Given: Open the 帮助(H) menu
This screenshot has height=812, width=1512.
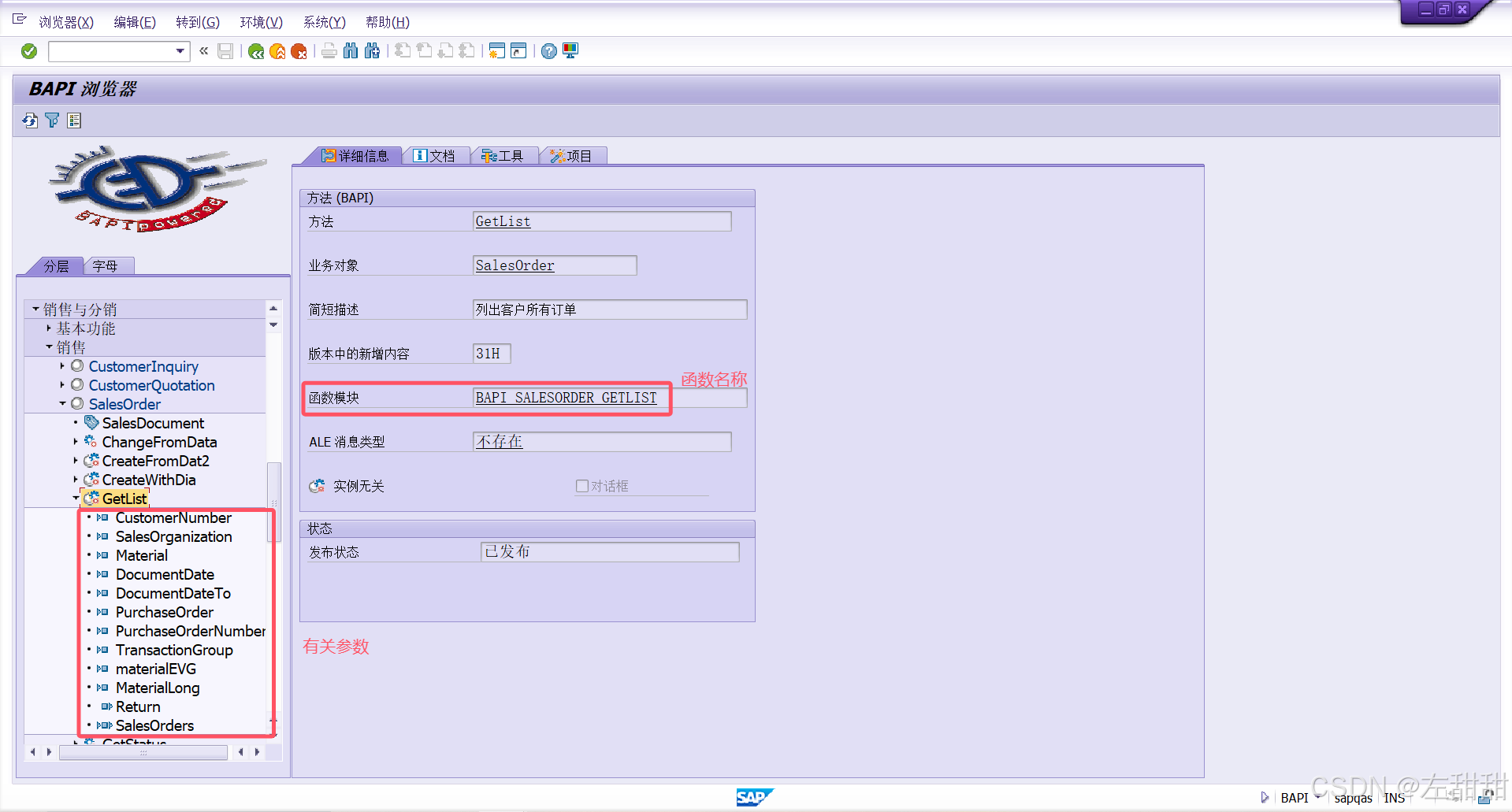Looking at the screenshot, I should coord(388,22).
